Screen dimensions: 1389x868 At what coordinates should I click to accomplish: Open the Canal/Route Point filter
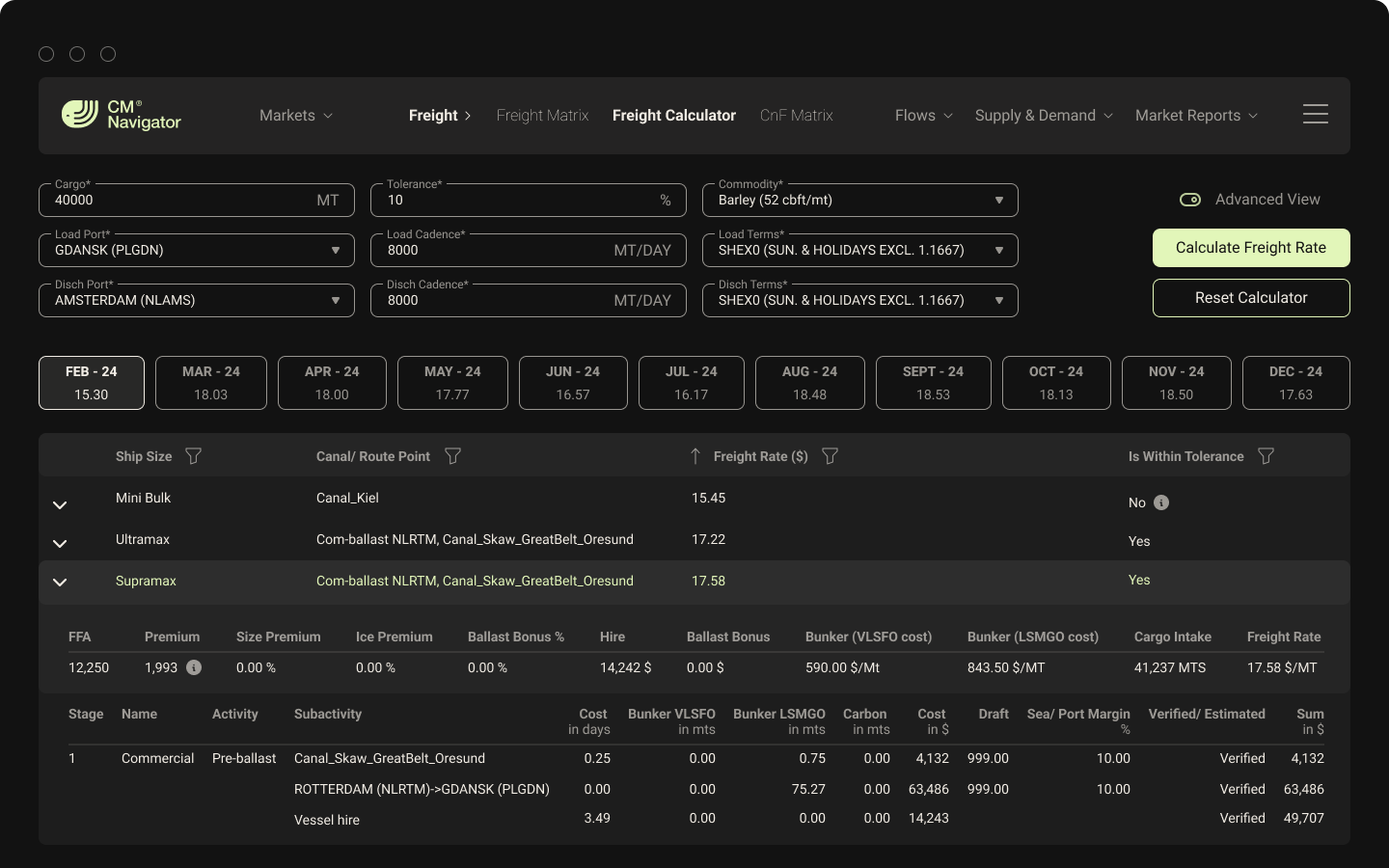(x=452, y=456)
